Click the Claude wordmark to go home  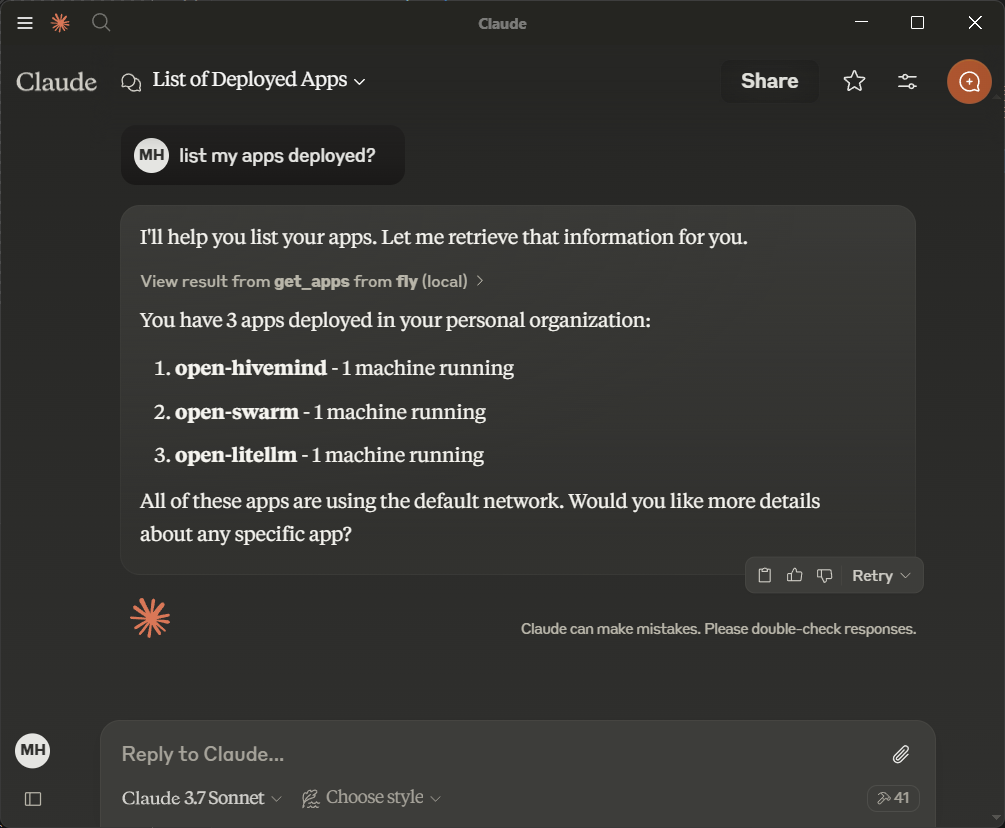point(57,82)
